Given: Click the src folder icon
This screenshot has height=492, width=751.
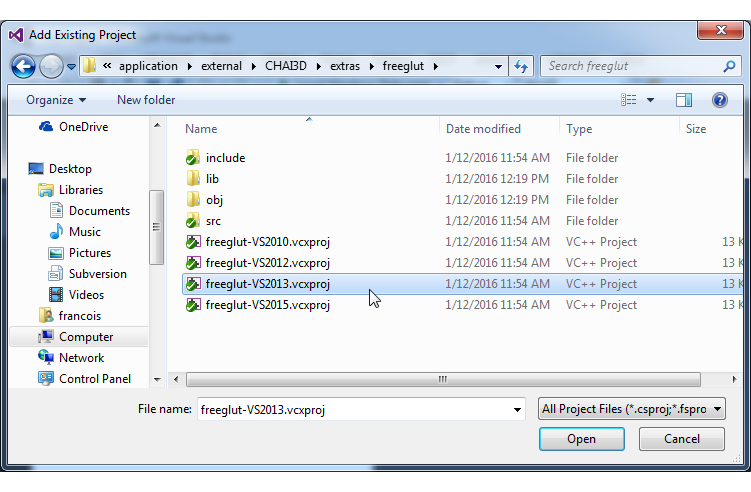Looking at the screenshot, I should click(x=193, y=221).
